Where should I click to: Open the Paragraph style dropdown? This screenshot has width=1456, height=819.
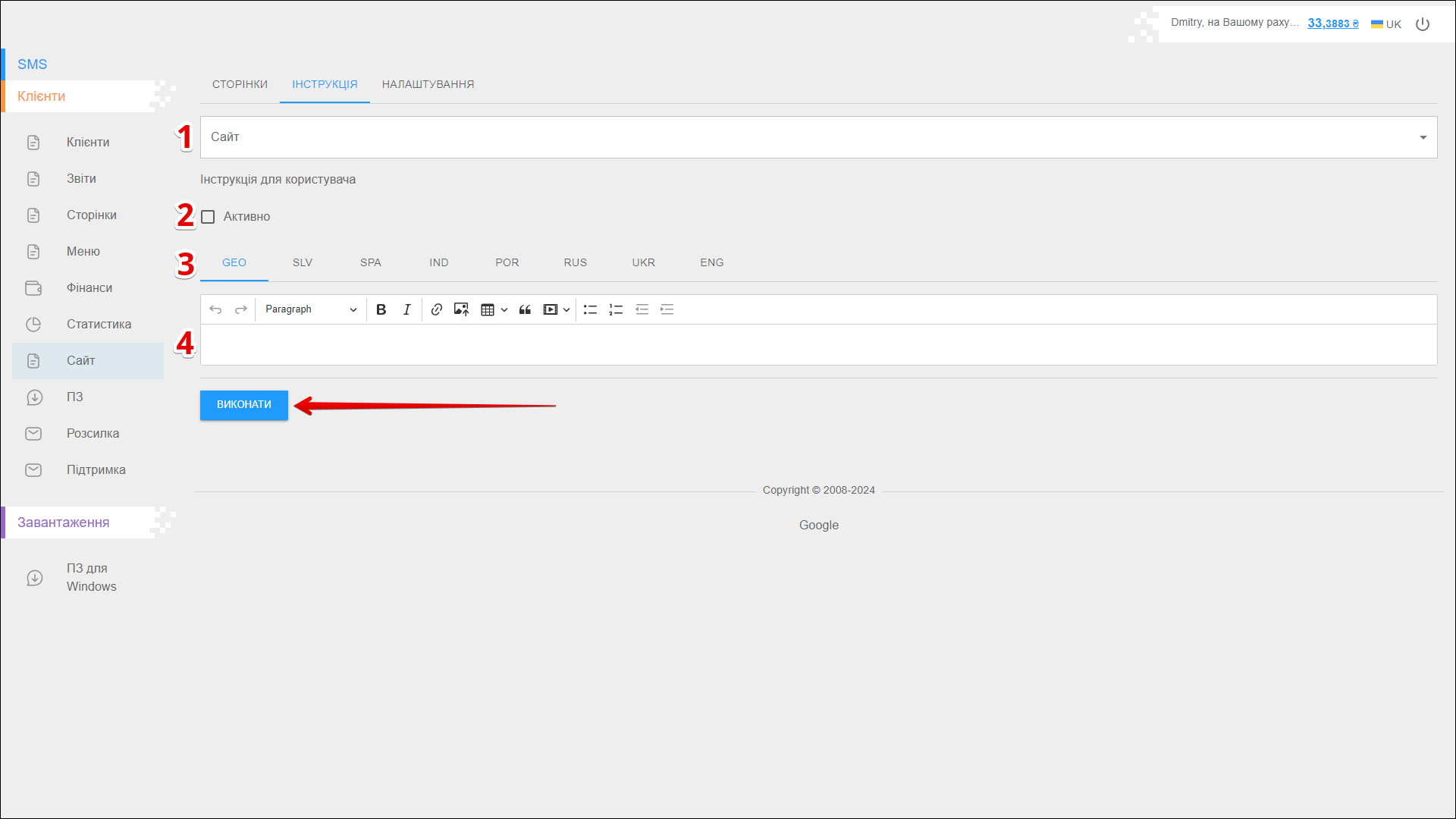(x=310, y=309)
